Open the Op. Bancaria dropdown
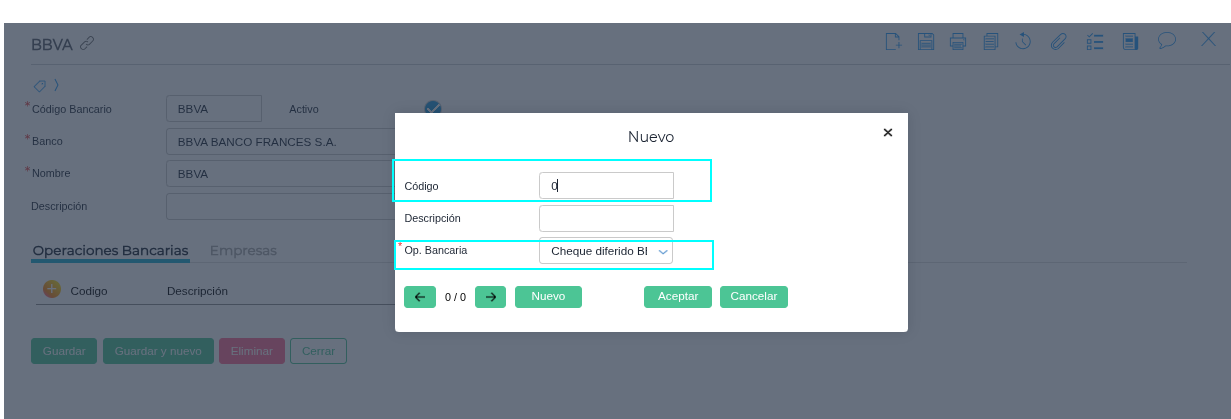Screen dimensions: 1231x419 (x=606, y=251)
